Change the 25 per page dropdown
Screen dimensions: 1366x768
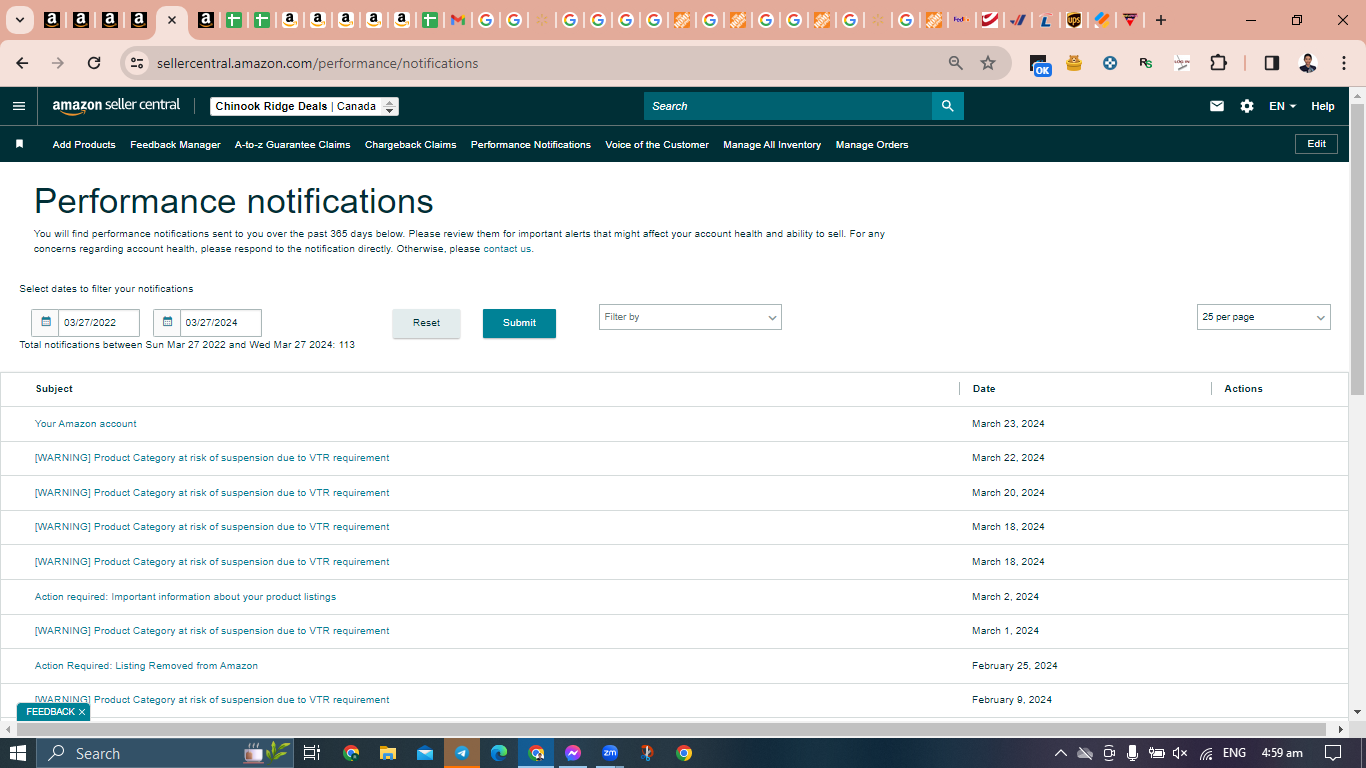pos(1264,317)
